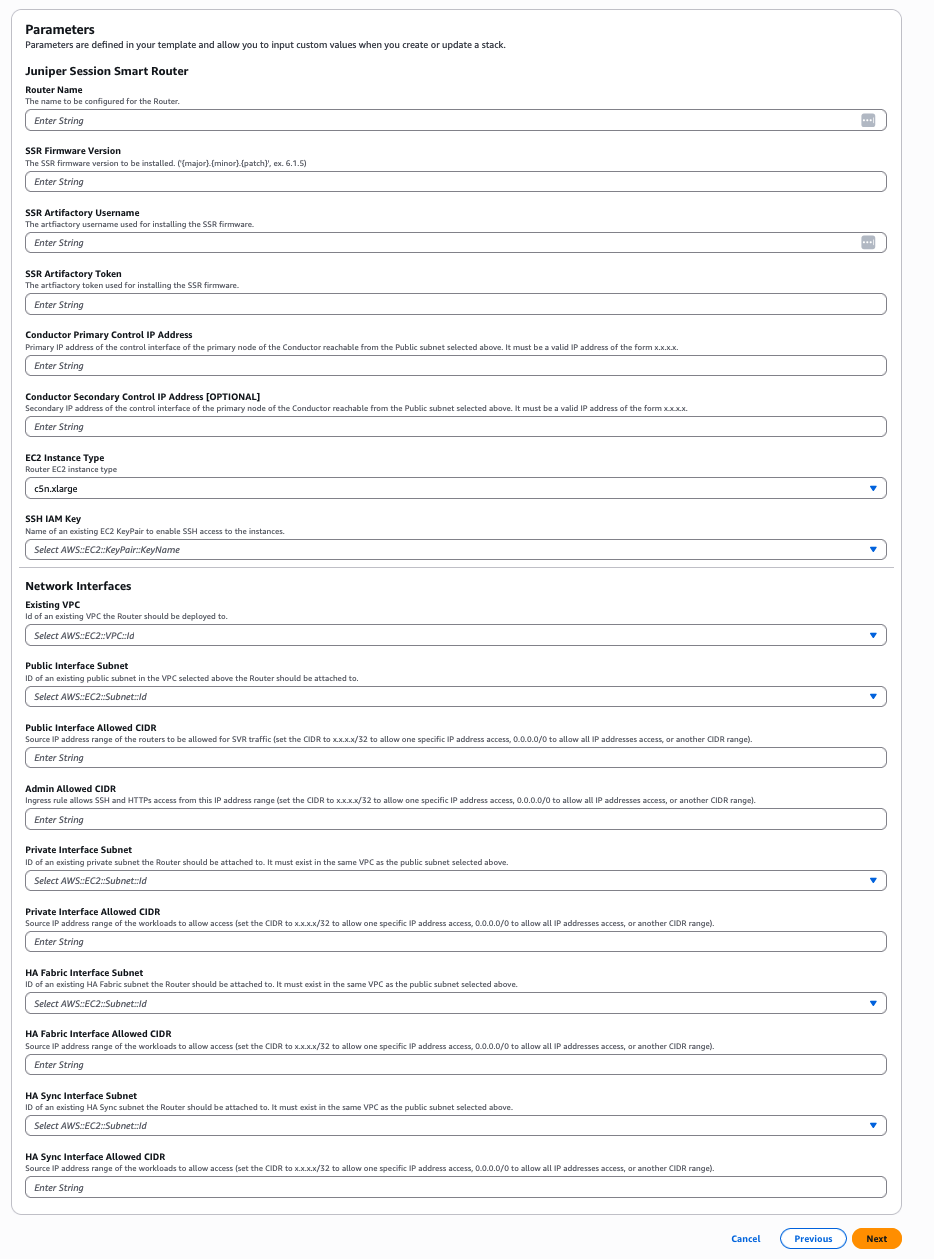The width and height of the screenshot is (934, 1259).
Task: Click the SSR Artifactory Token input field
Action: tap(456, 303)
